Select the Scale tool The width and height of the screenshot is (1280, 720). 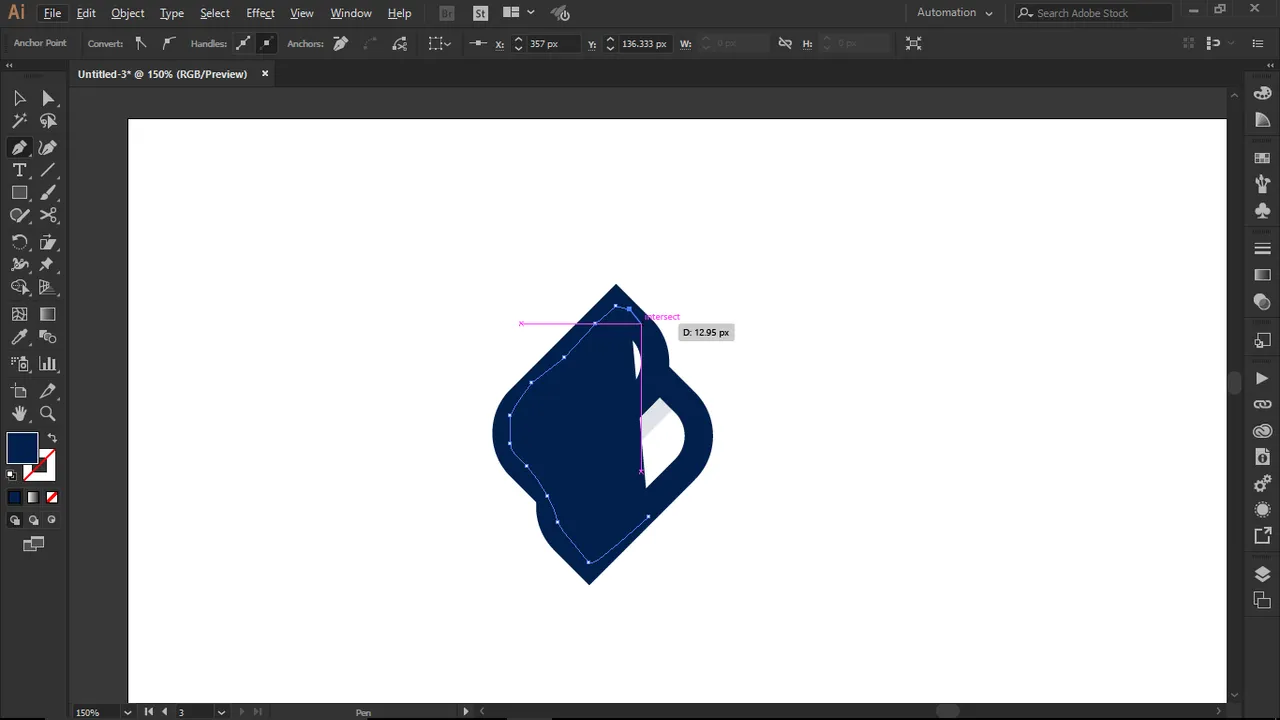[x=48, y=242]
